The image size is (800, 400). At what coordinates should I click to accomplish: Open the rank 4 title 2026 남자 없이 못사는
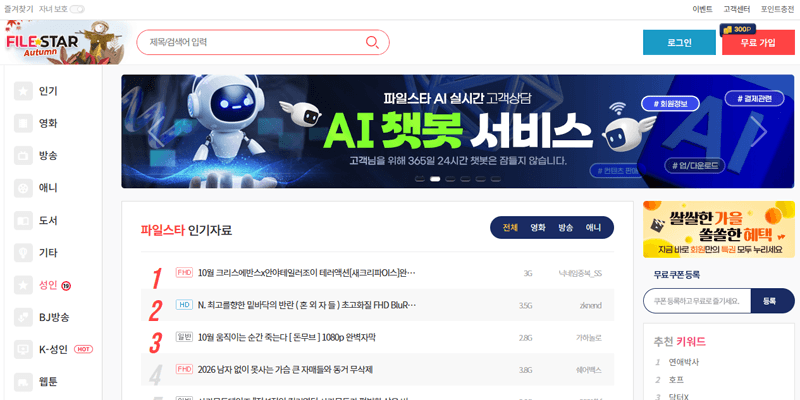click(x=285, y=369)
